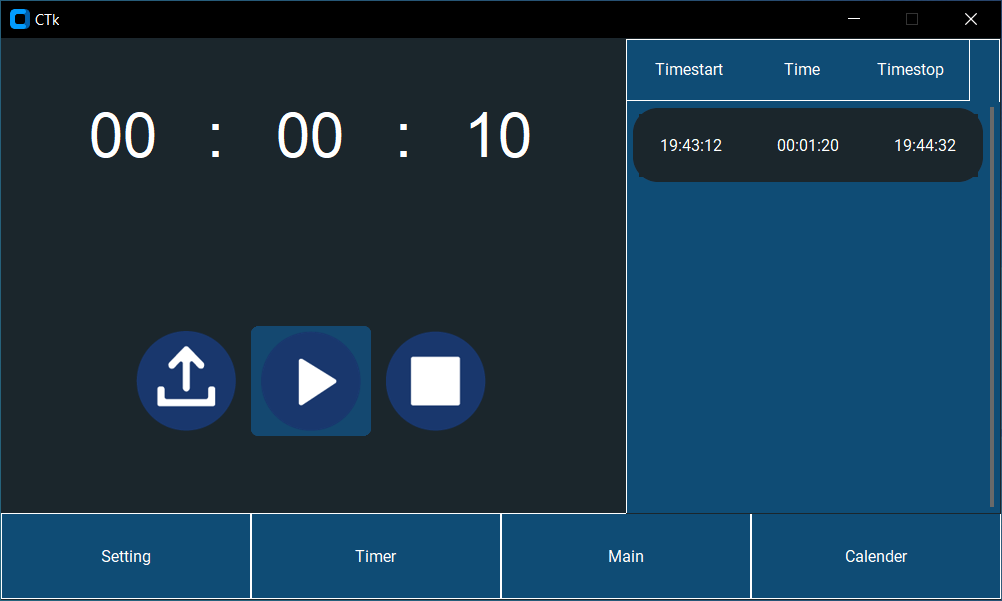Close the CTk window
This screenshot has height=601, width=1002.
coord(971,19)
